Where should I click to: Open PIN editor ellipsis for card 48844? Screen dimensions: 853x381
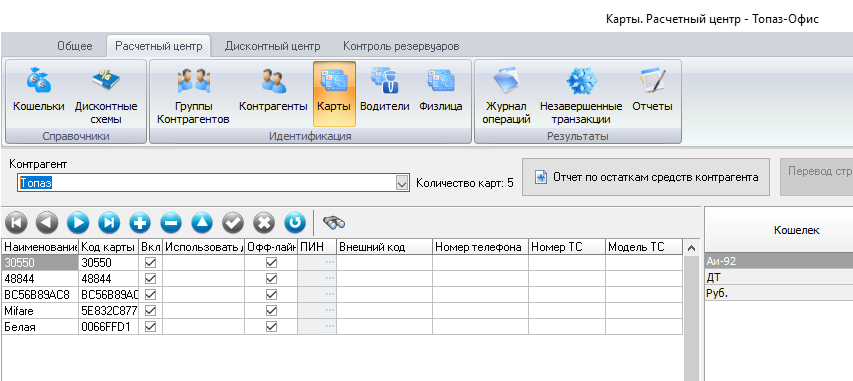(x=330, y=279)
